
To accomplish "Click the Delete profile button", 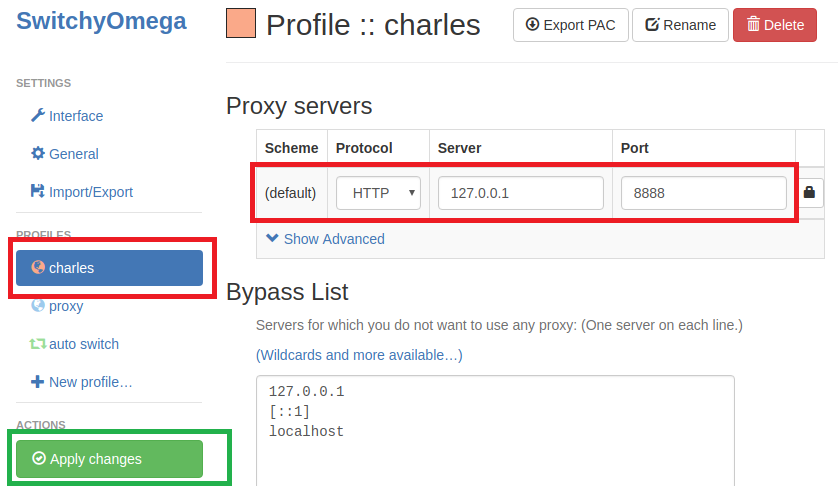I will click(775, 25).
